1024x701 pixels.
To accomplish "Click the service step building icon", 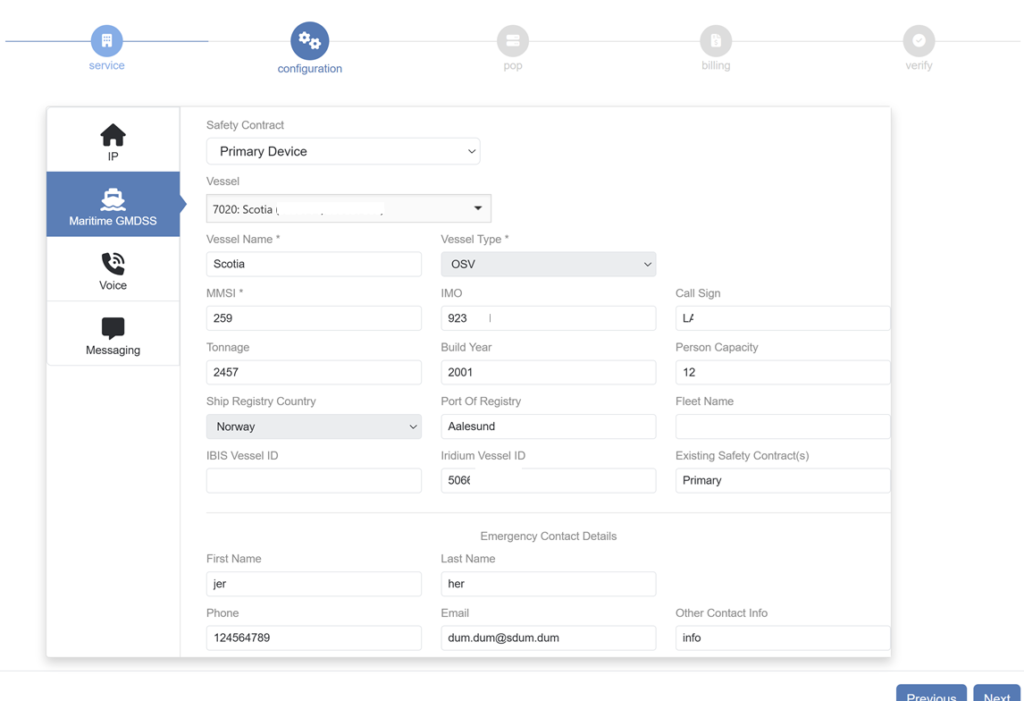I will (106, 41).
